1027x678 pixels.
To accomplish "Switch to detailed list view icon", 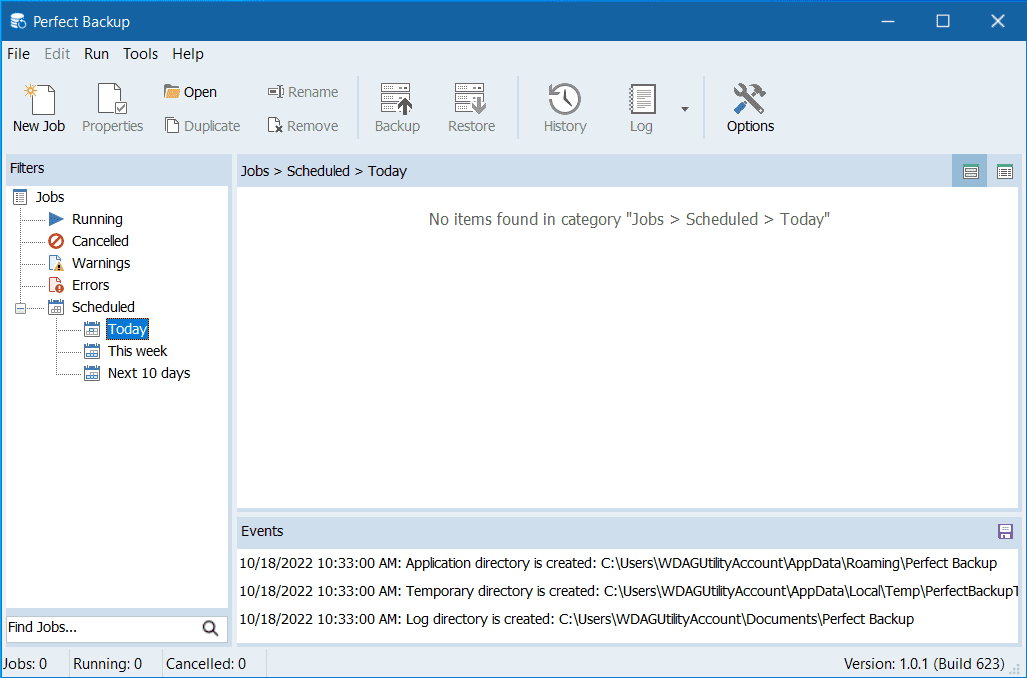I will pos(1004,172).
